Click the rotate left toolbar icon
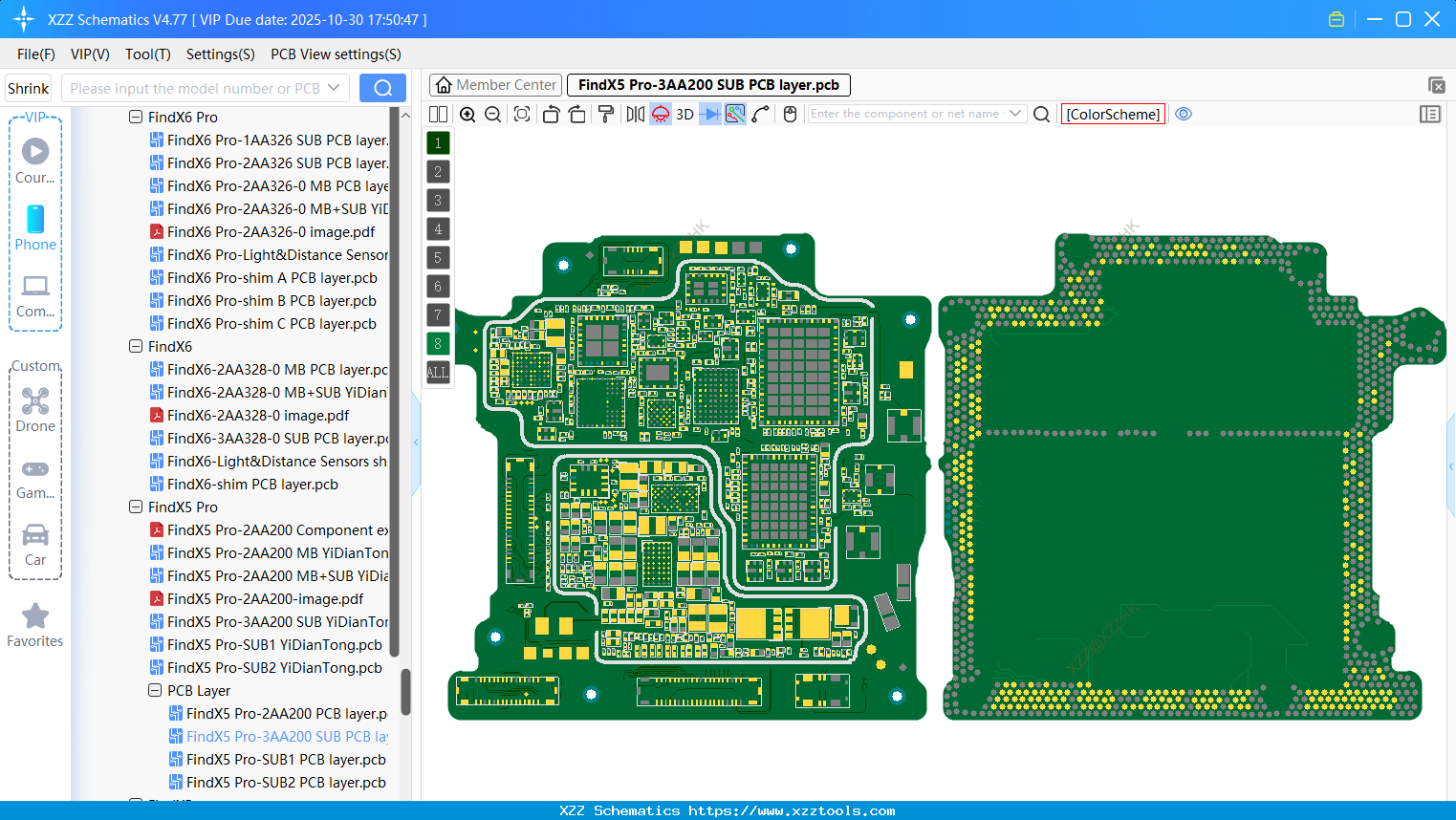Viewport: 1456px width, 820px height. pos(551,114)
